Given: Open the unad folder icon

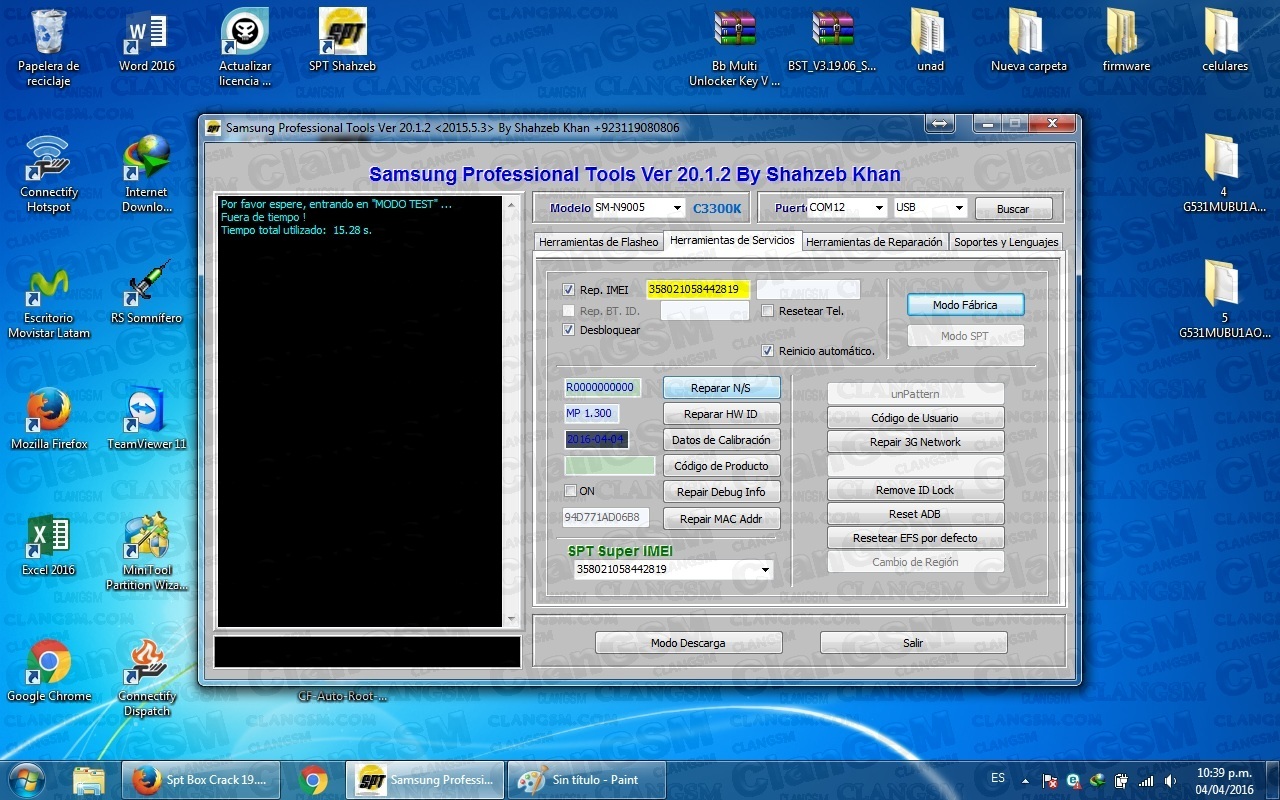Looking at the screenshot, I should (x=930, y=41).
